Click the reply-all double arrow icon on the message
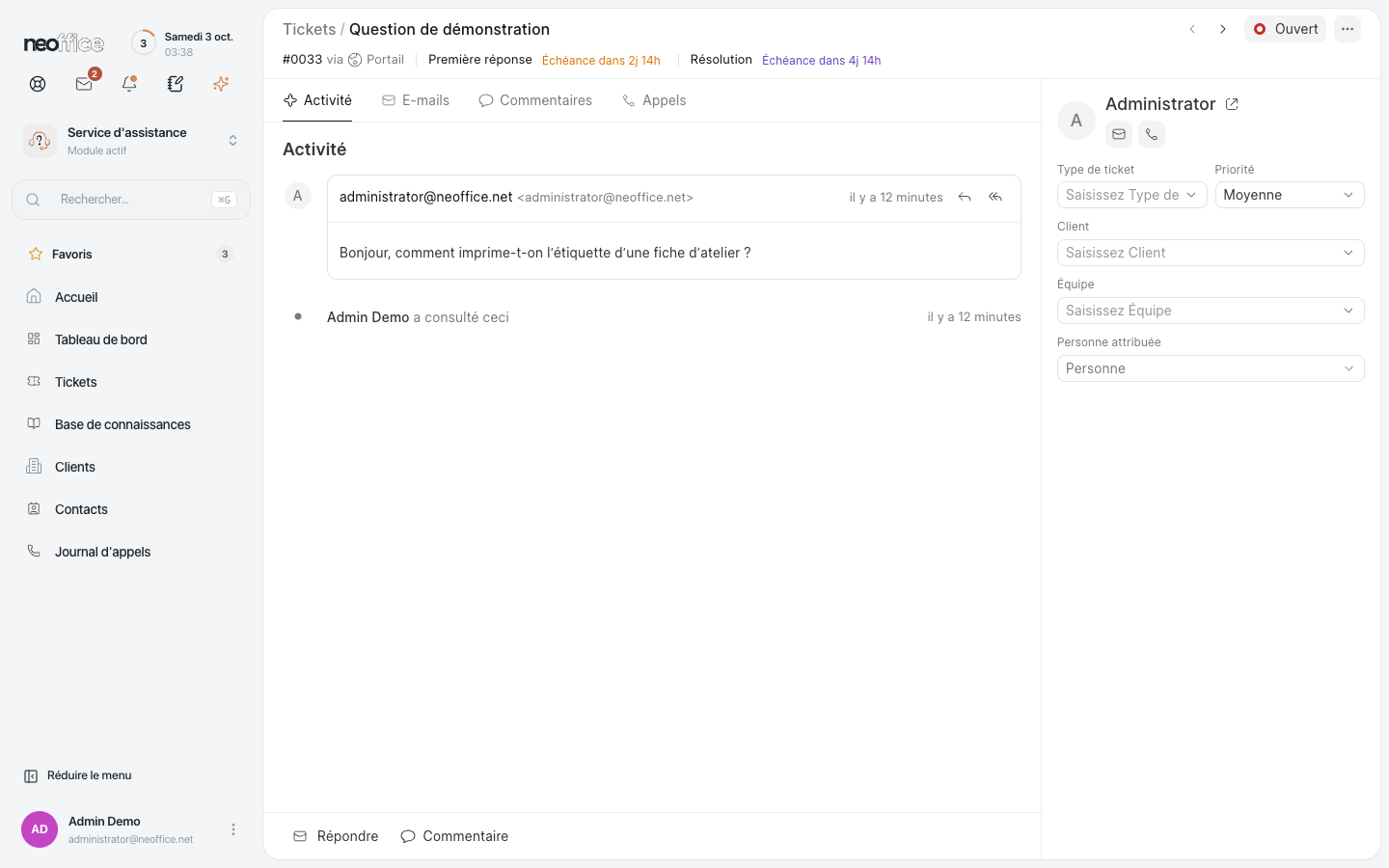The width and height of the screenshot is (1389, 868). [995, 197]
